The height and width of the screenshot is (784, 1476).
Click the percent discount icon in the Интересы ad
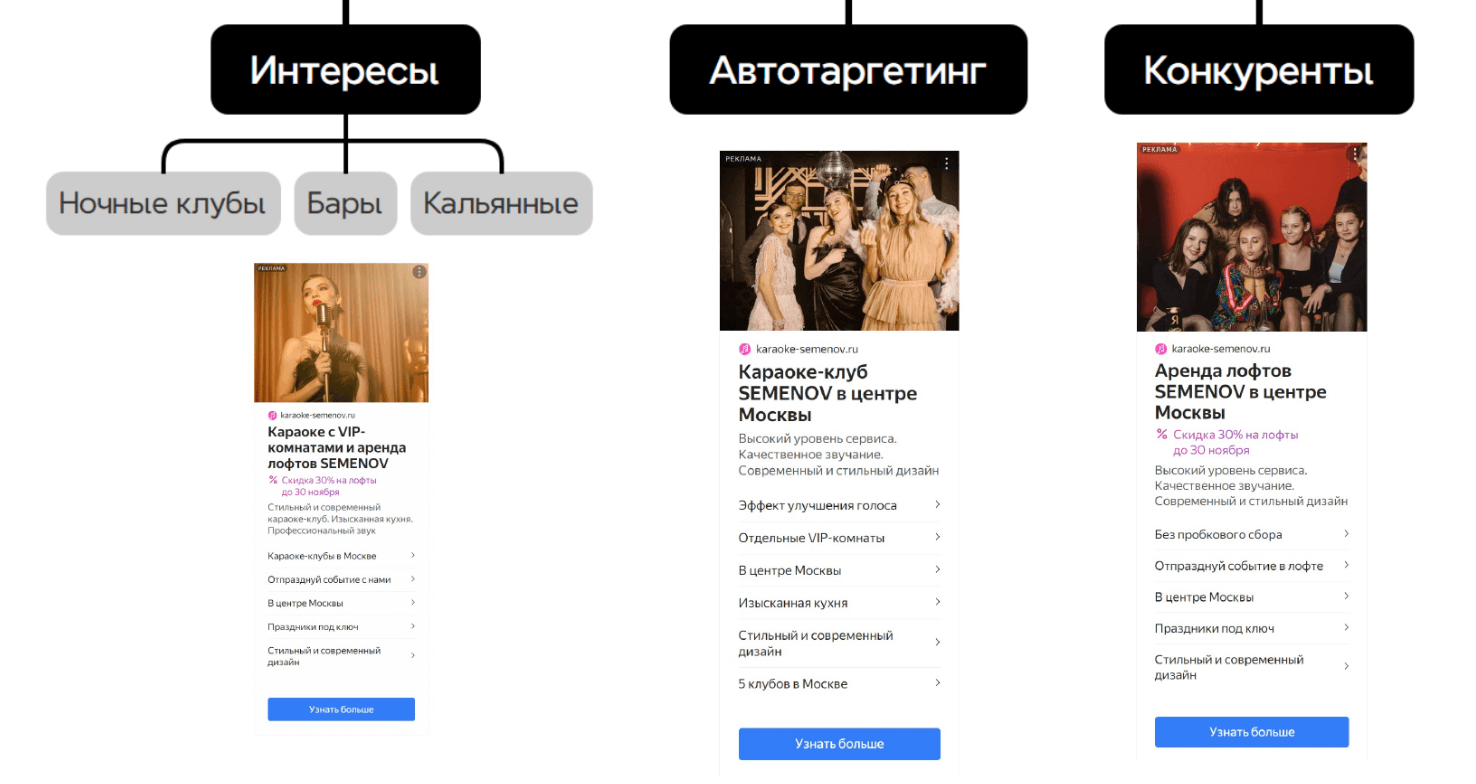coord(273,480)
